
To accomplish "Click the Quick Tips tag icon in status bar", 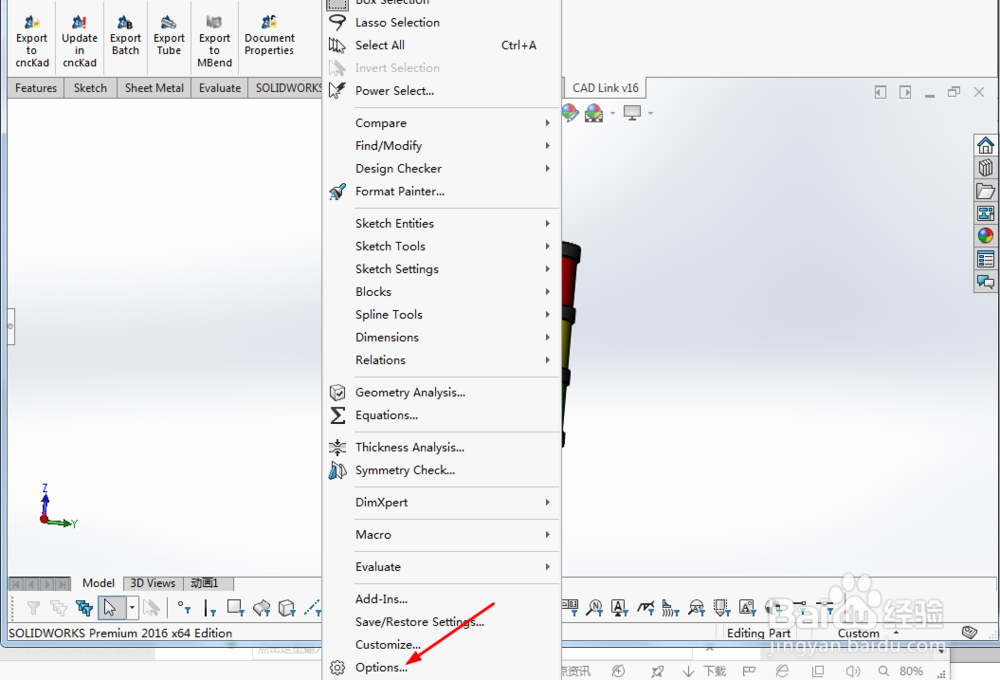I will click(969, 632).
